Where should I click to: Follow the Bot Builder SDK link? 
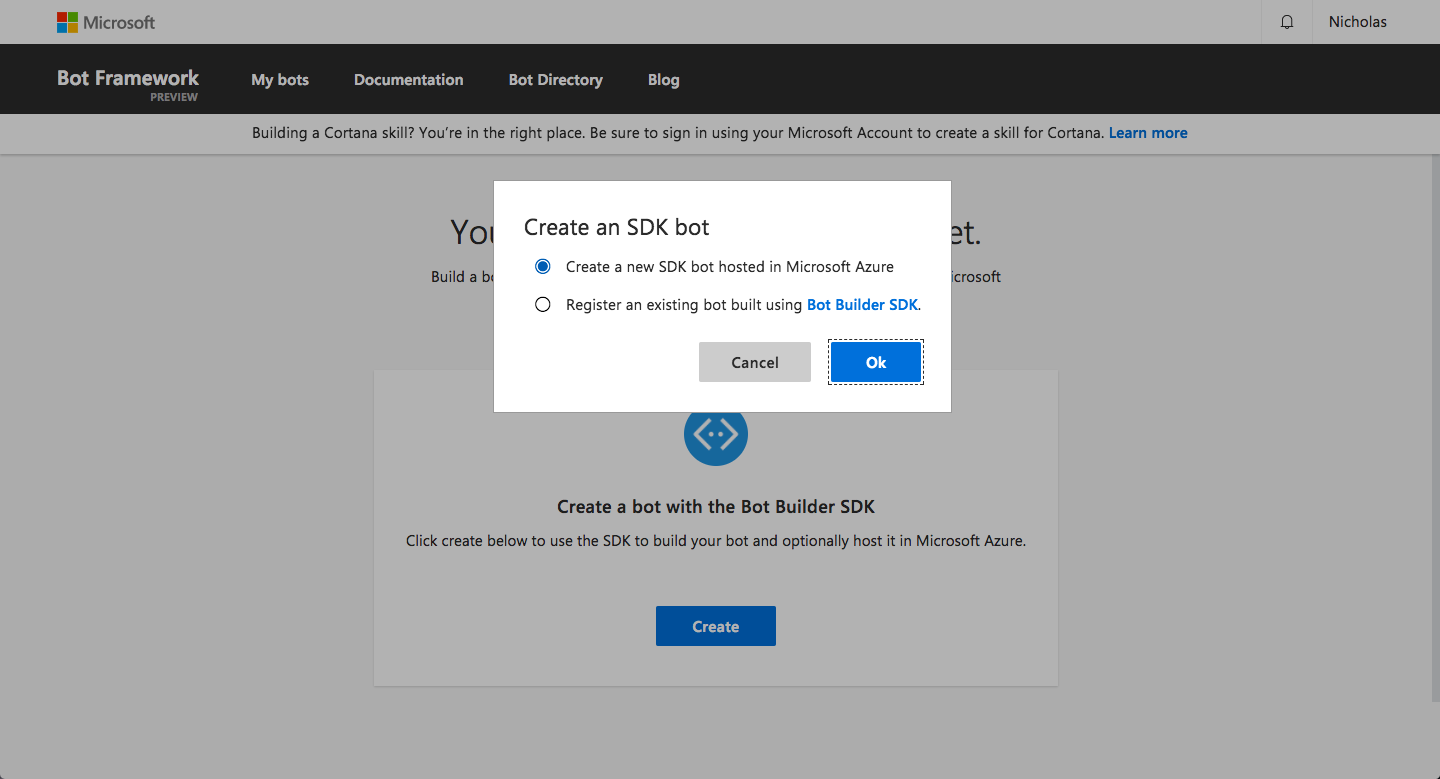[862, 305]
